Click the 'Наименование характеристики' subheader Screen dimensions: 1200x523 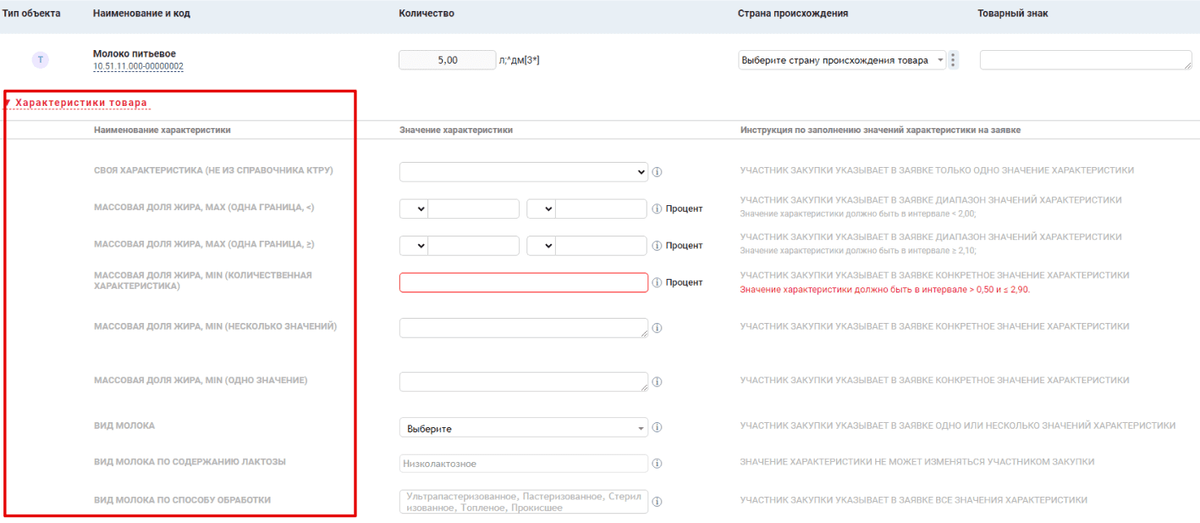pos(162,130)
